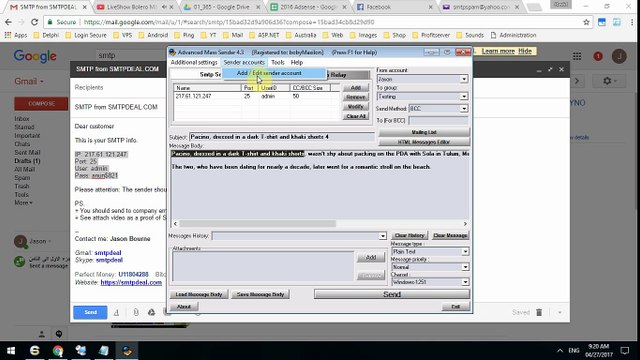Click browser back arrow

(9, 22)
